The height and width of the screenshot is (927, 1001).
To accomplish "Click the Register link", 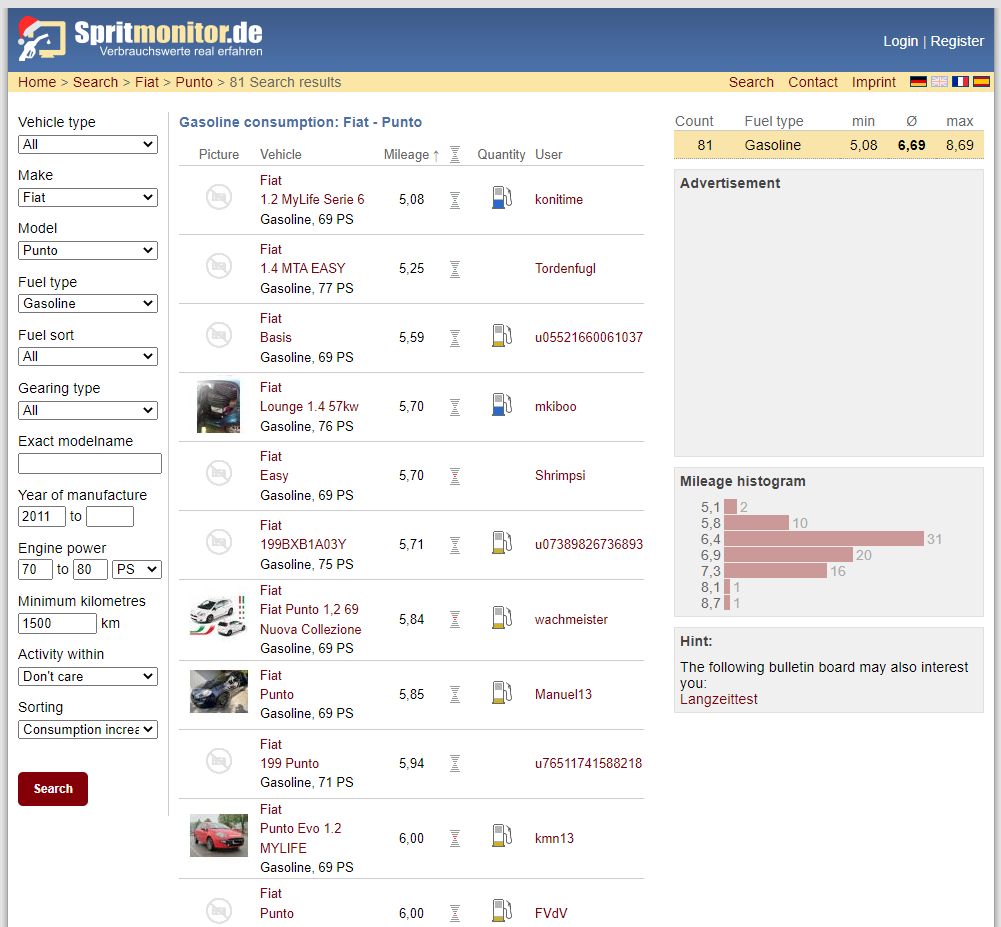I will coord(957,41).
